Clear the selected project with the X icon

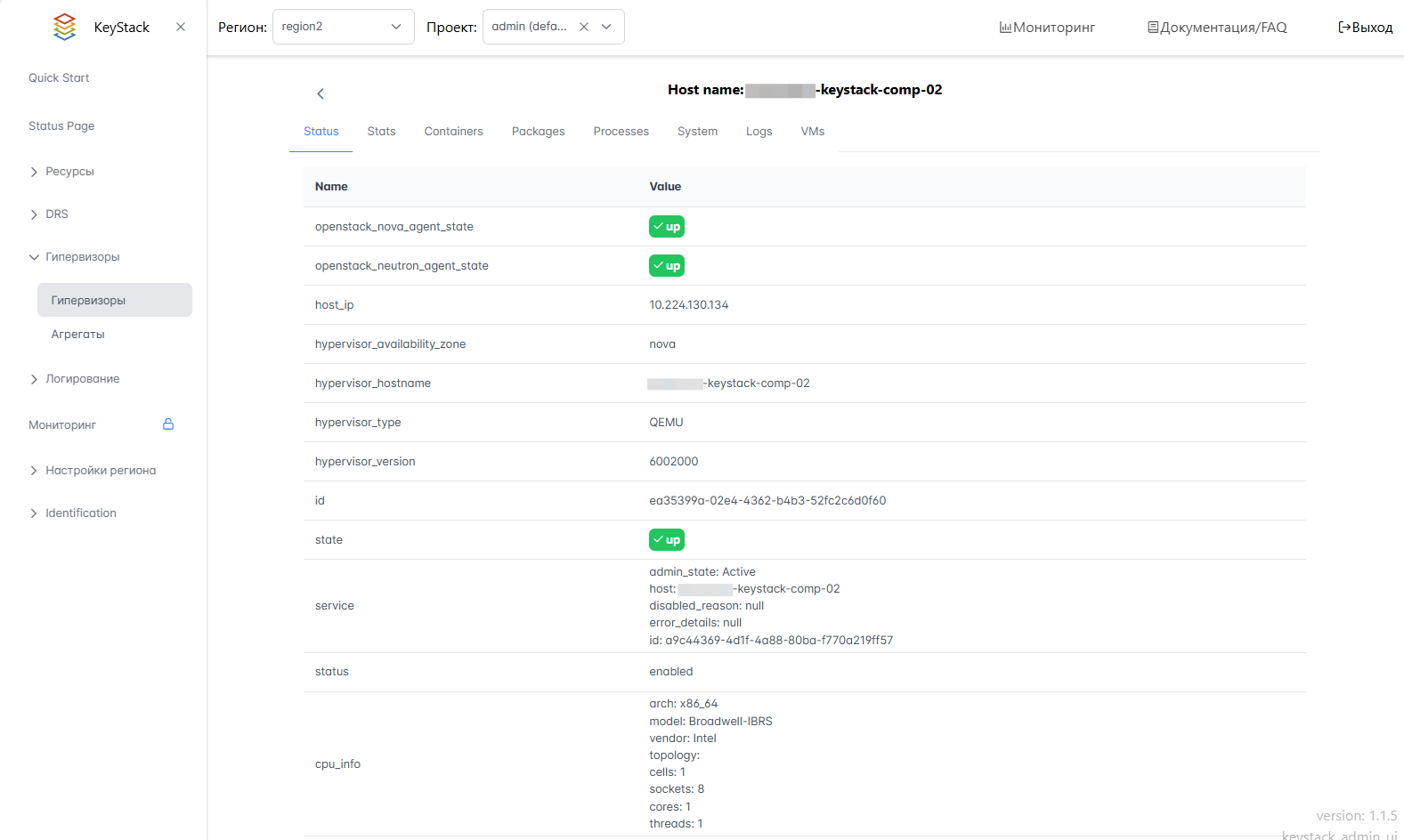pos(584,27)
